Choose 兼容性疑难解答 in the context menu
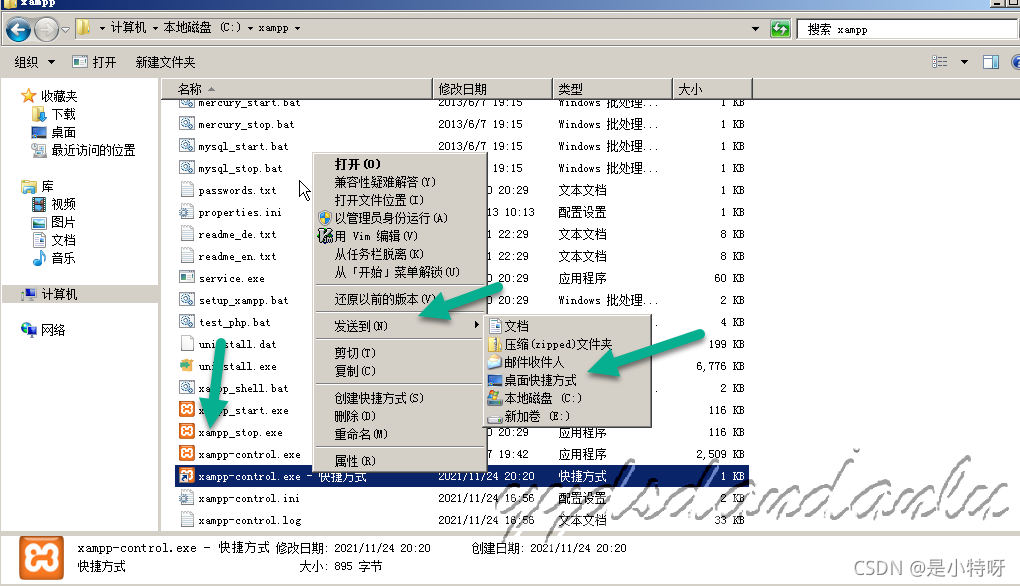The image size is (1020, 586). click(399, 182)
